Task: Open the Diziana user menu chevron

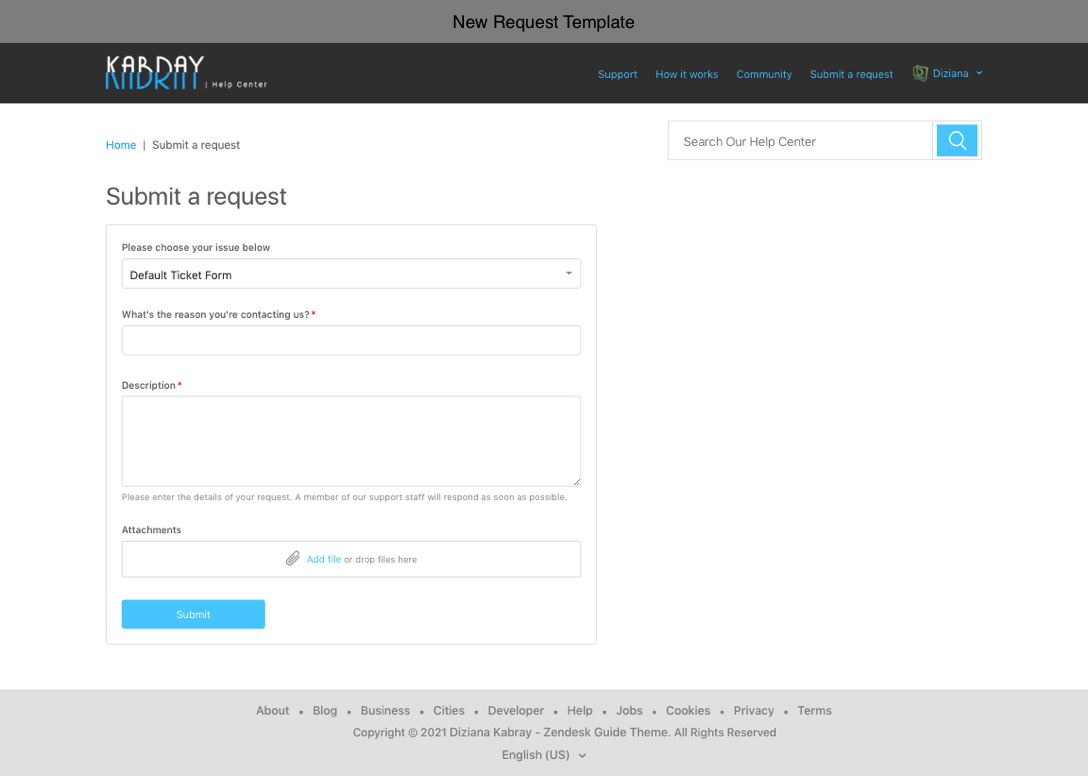Action: click(x=979, y=73)
